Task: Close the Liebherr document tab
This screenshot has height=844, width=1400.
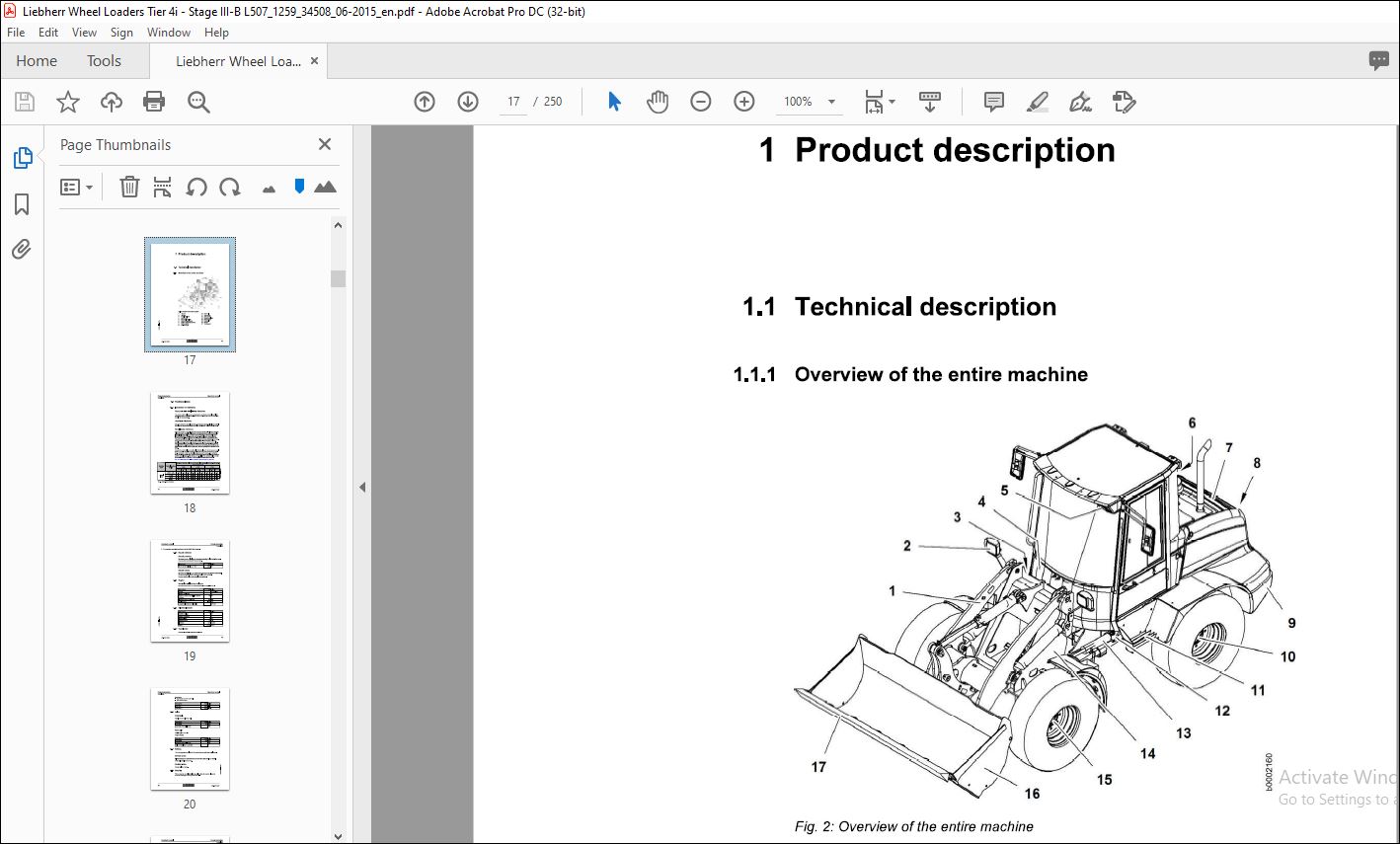Action: (315, 61)
